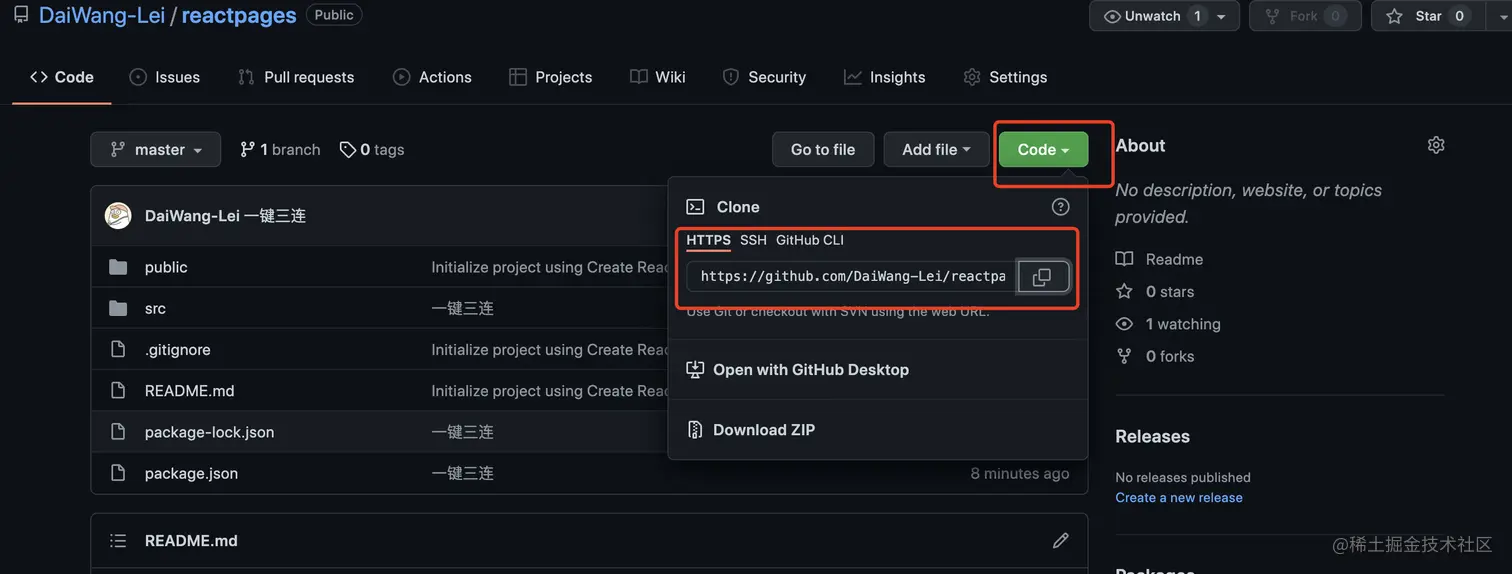
Task: Expand the Unwatch dropdown caret
Action: (x=1220, y=16)
